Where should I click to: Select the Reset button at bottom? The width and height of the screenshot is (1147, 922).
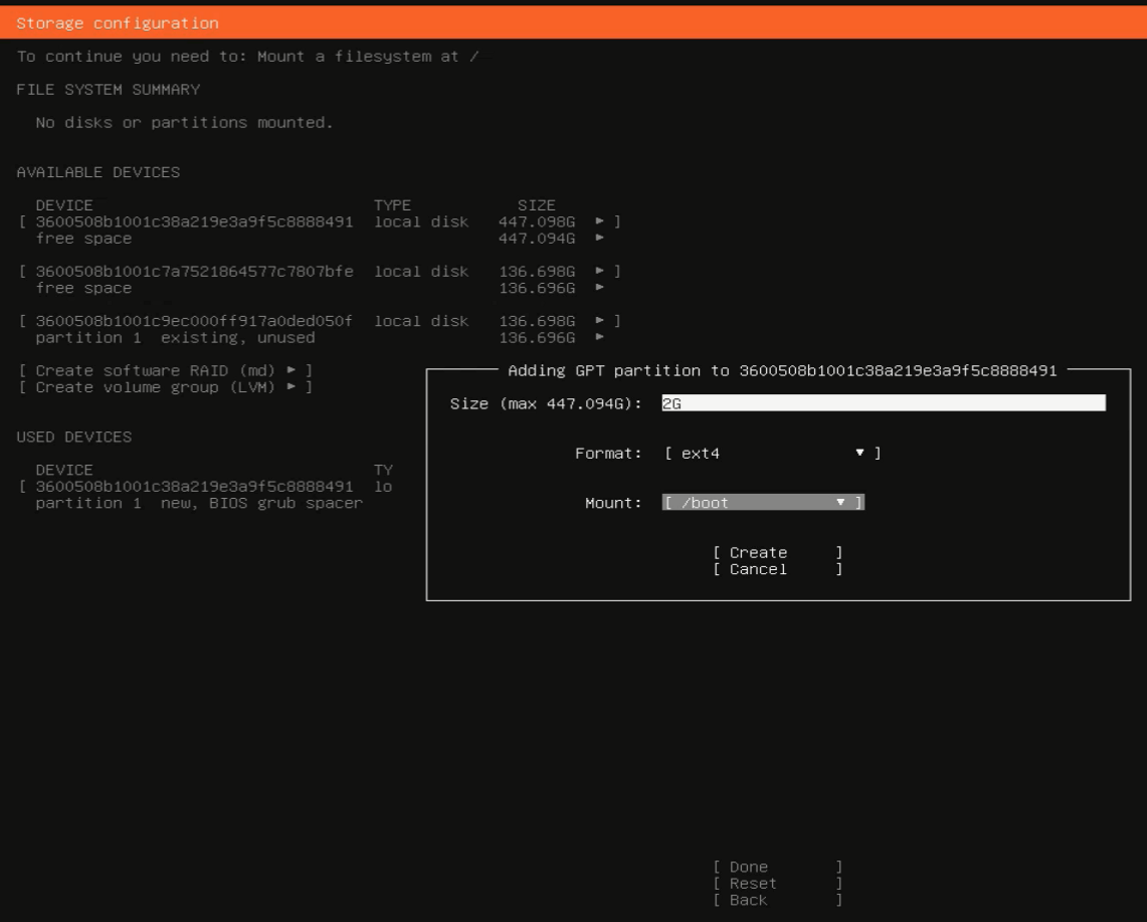click(778, 884)
